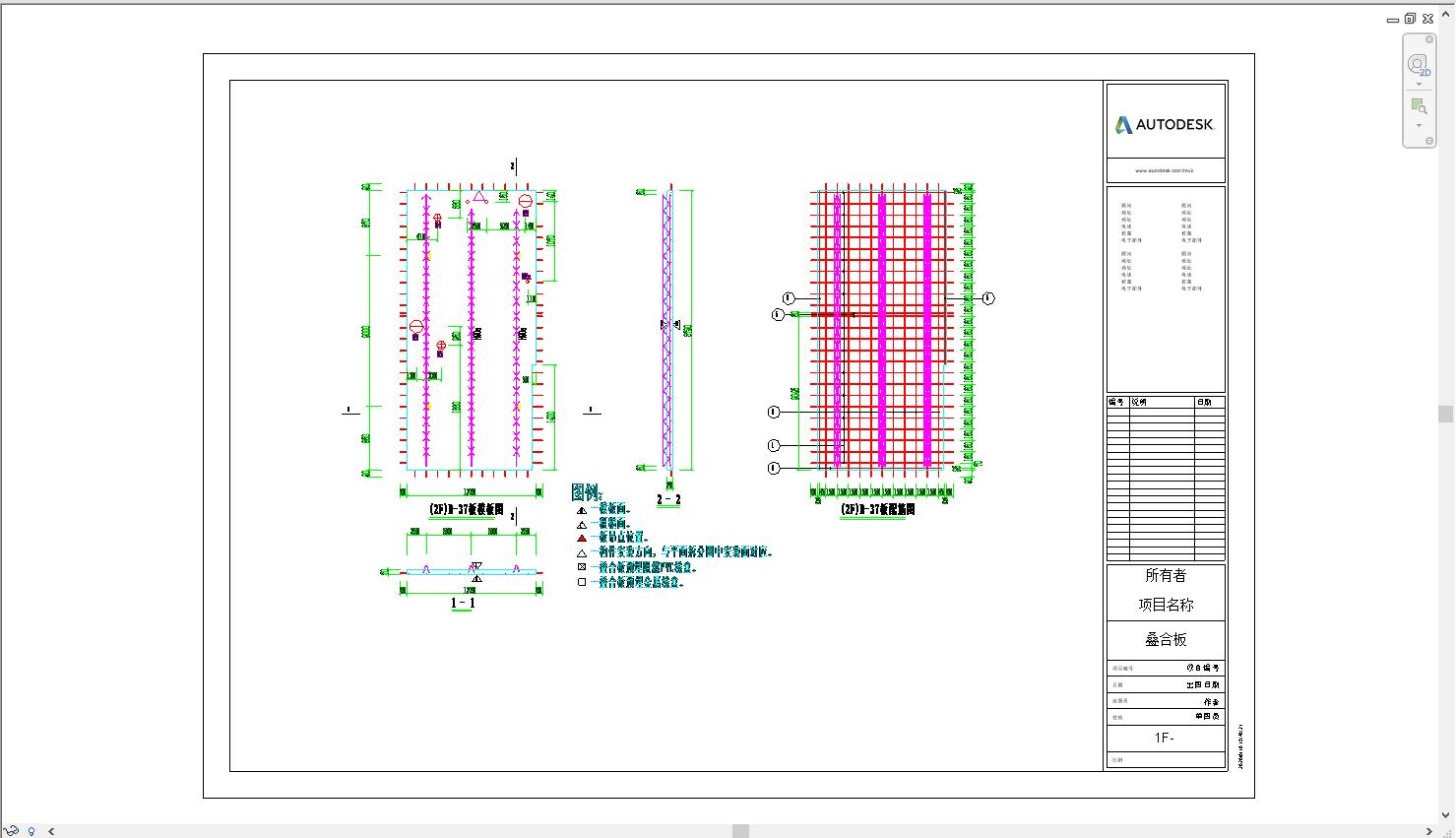This screenshot has height=838, width=1456.
Task: Click the 作者 author field
Action: pos(1212,701)
